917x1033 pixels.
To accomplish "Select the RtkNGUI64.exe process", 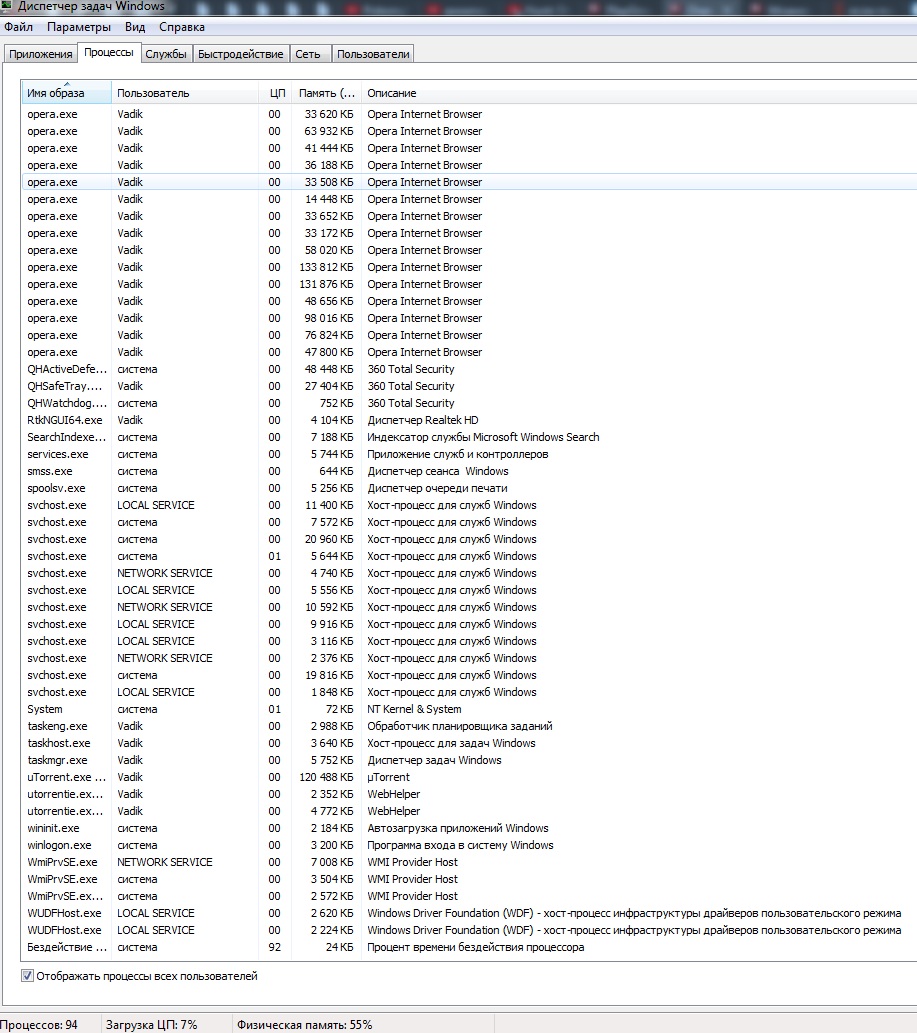I will tap(469, 420).
